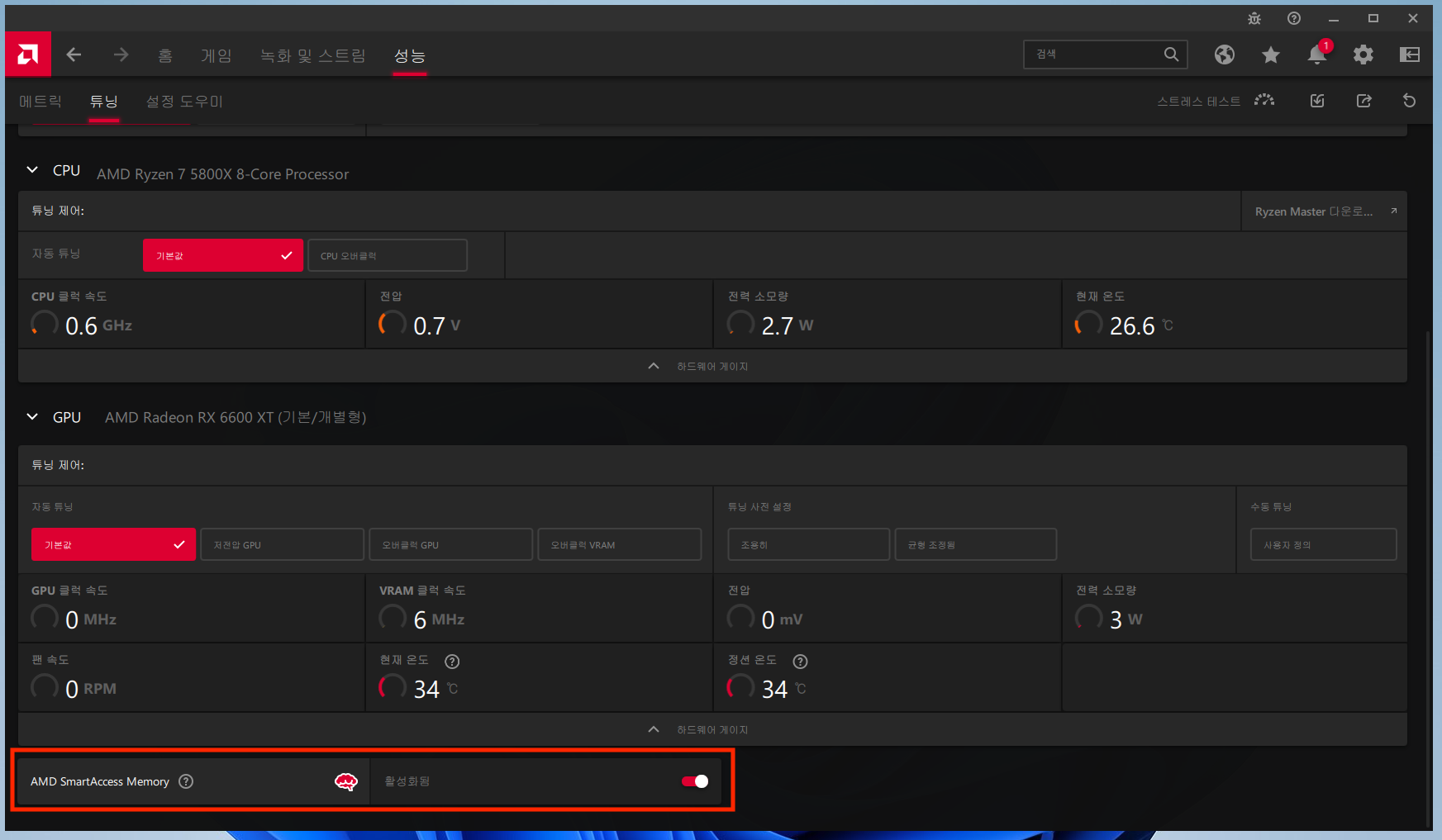Open help question mark in title bar
The width and height of the screenshot is (1442, 840).
tap(1294, 18)
